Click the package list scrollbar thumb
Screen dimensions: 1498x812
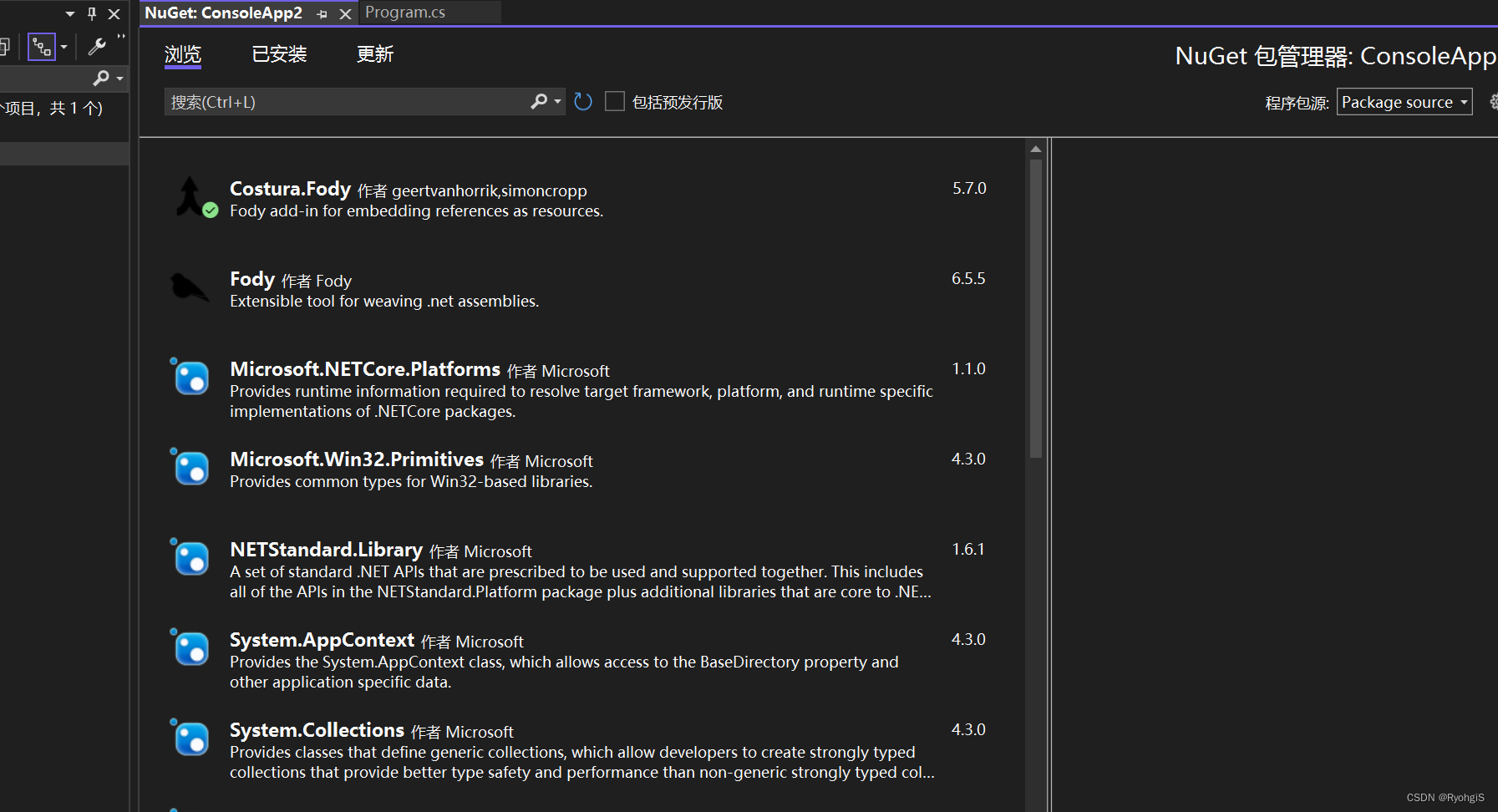tap(1036, 309)
